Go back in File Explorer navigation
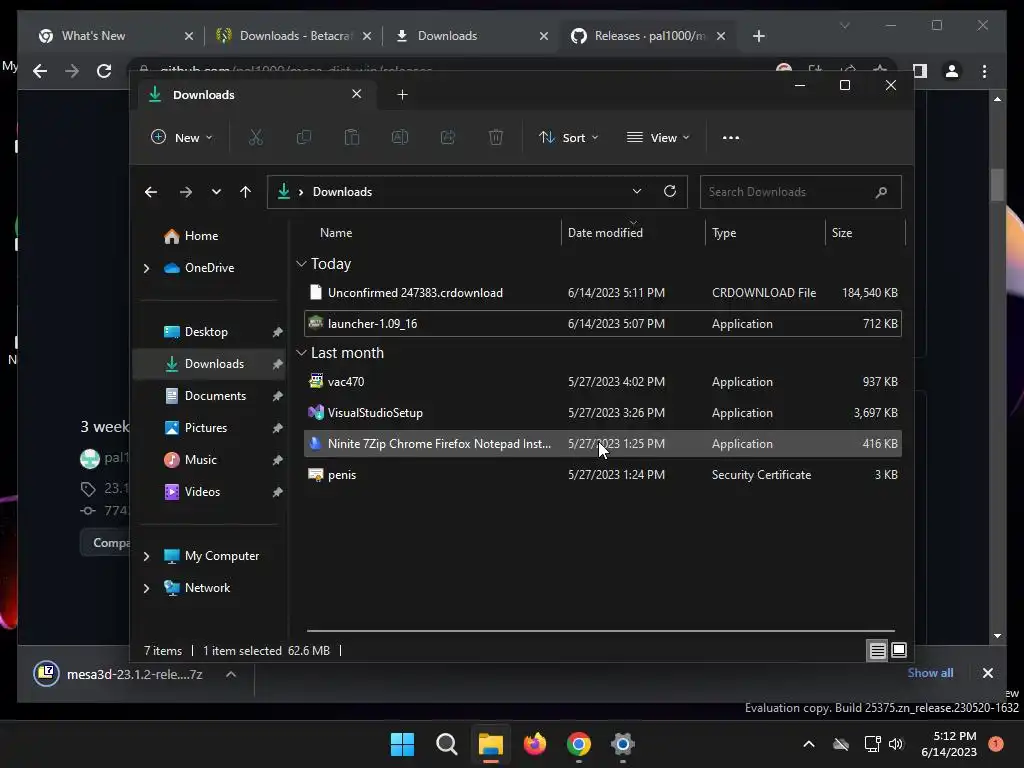1024x768 pixels. (x=151, y=192)
